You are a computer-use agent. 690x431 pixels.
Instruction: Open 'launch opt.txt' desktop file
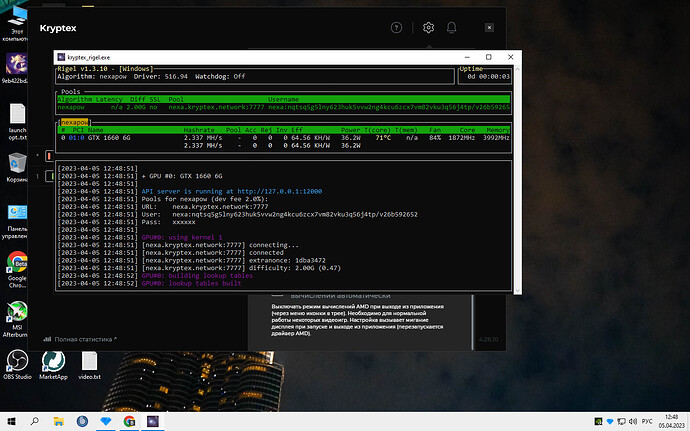click(x=17, y=122)
